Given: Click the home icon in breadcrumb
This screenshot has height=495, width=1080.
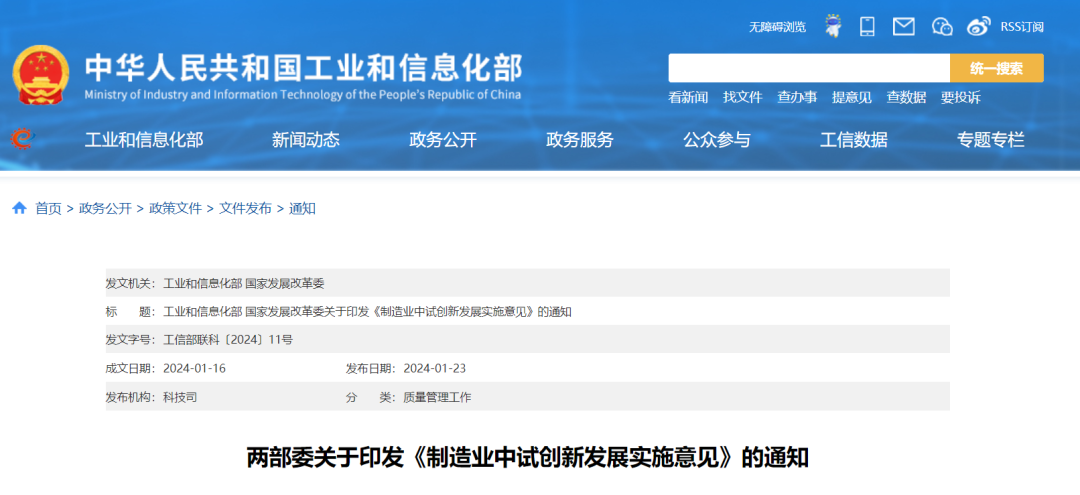Looking at the screenshot, I should click(x=19, y=208).
